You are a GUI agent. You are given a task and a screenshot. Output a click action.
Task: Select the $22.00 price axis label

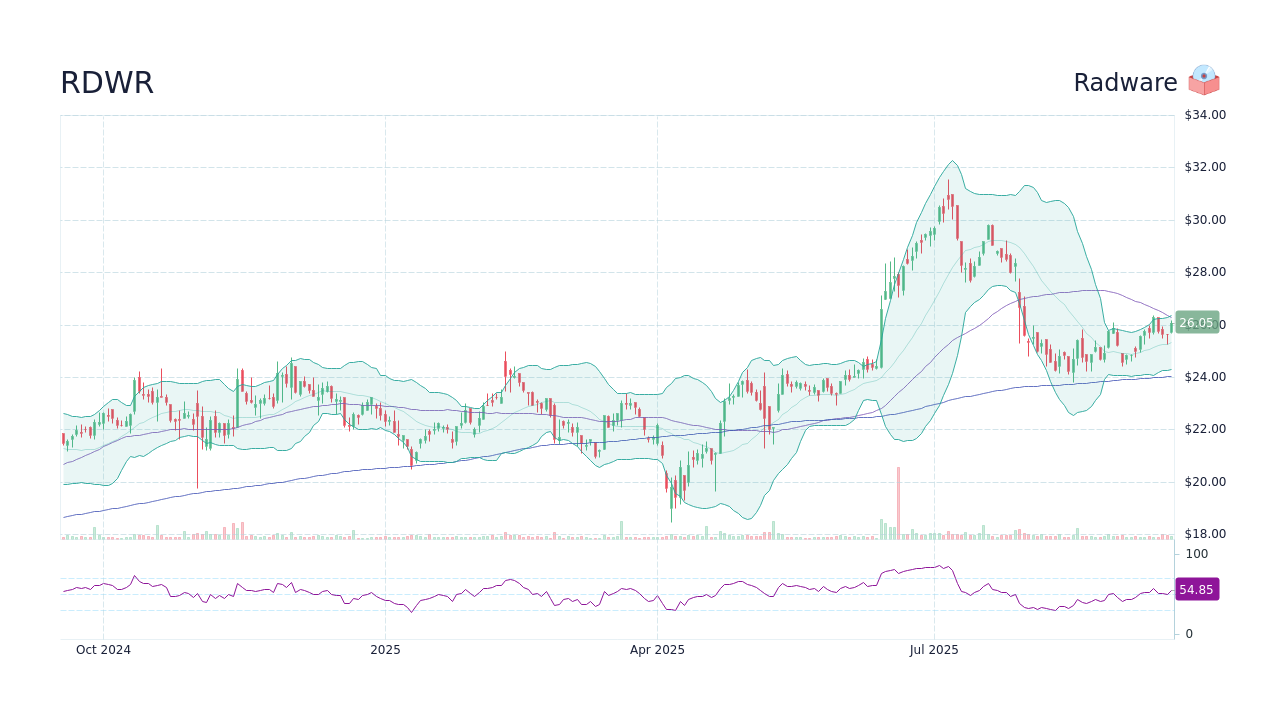coord(1205,429)
